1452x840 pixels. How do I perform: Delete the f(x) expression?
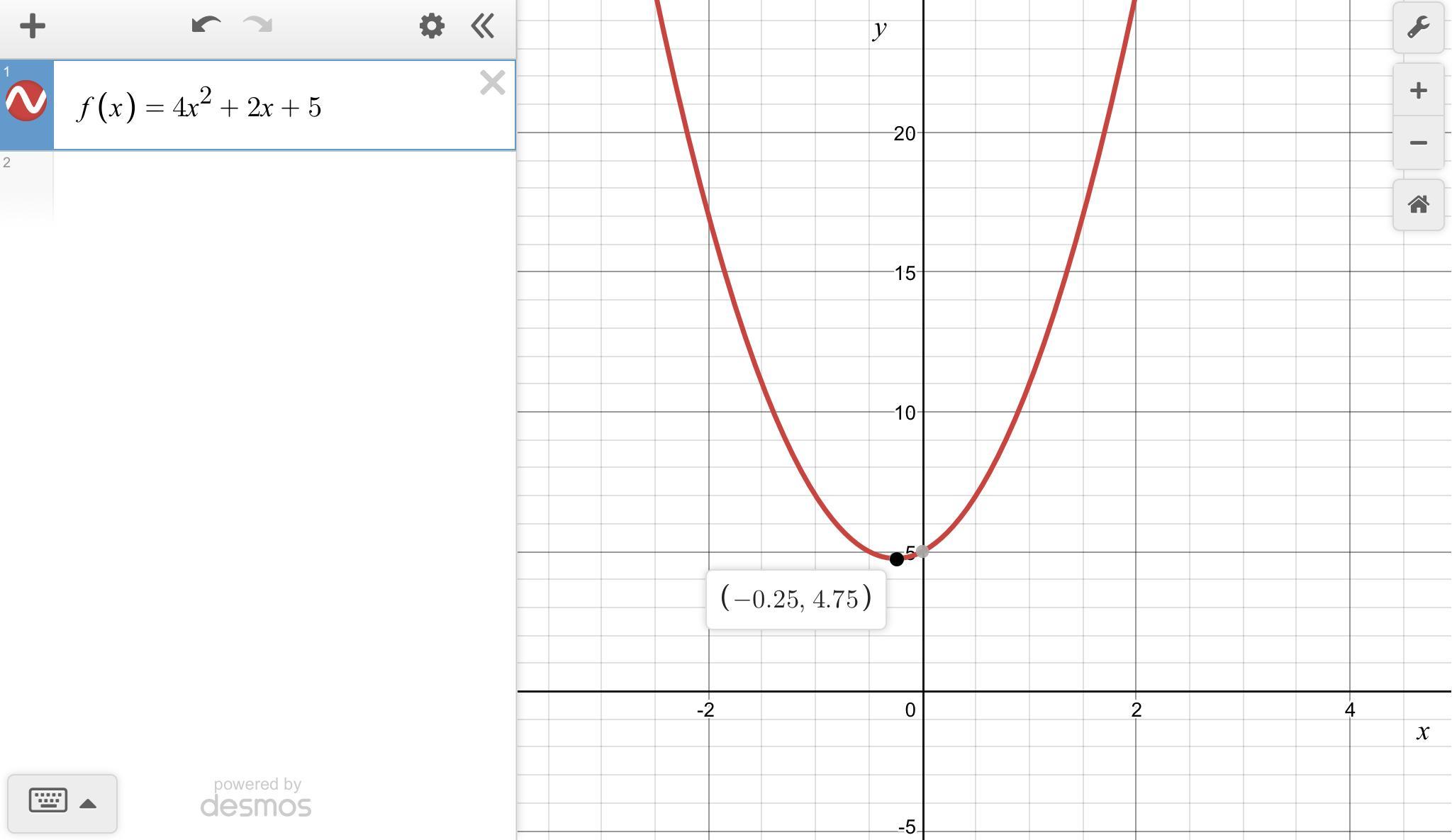(492, 83)
